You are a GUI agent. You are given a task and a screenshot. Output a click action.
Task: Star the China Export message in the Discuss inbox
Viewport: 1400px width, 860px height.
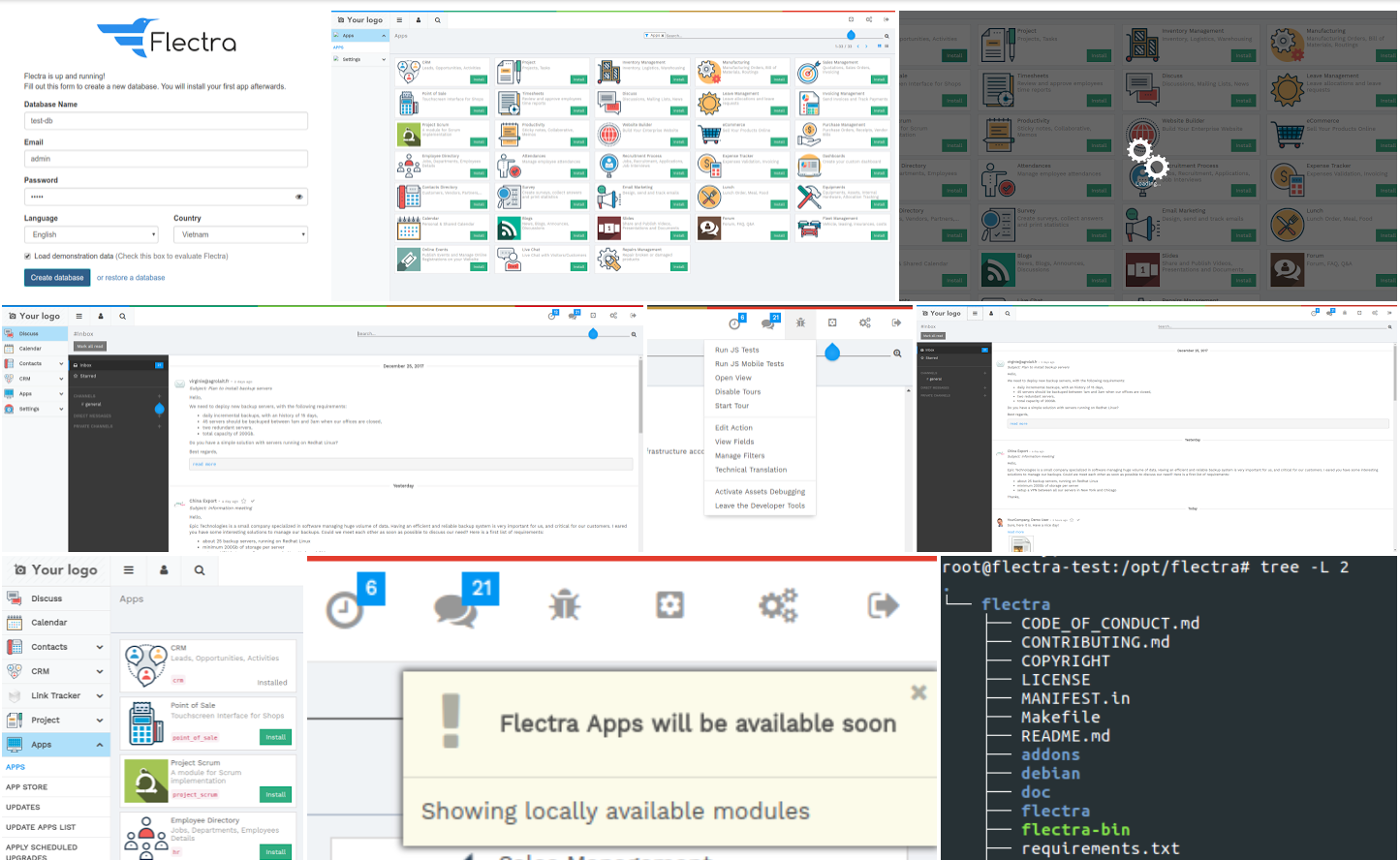point(243,501)
